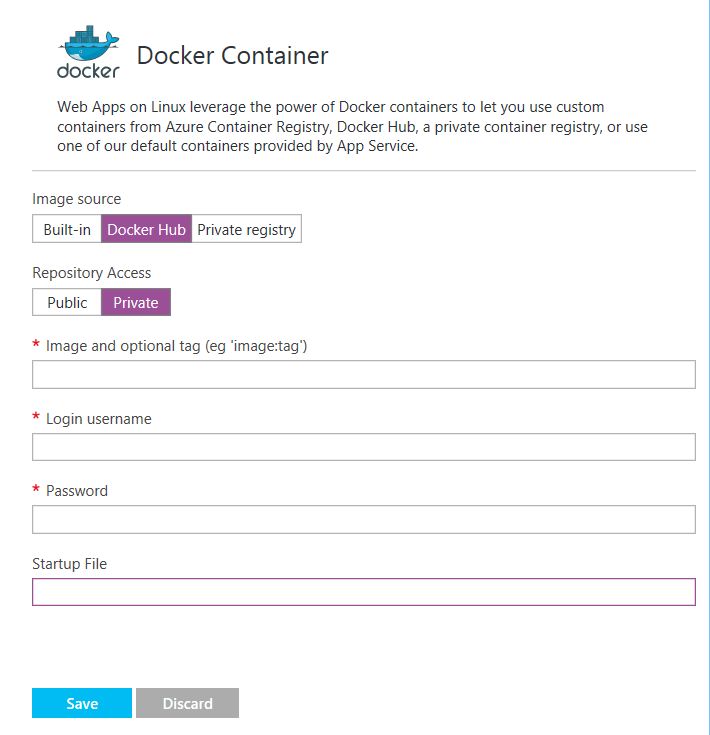The width and height of the screenshot is (710, 735).
Task: Discard the container configuration changes
Action: (x=187, y=703)
